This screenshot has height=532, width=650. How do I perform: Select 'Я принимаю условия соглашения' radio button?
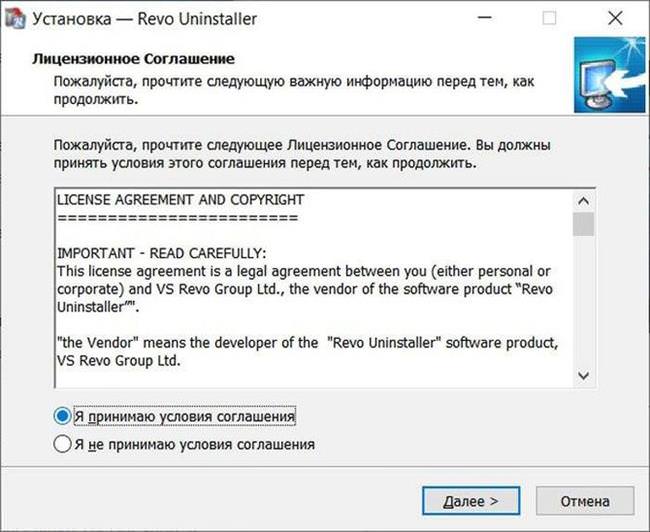[x=62, y=416]
